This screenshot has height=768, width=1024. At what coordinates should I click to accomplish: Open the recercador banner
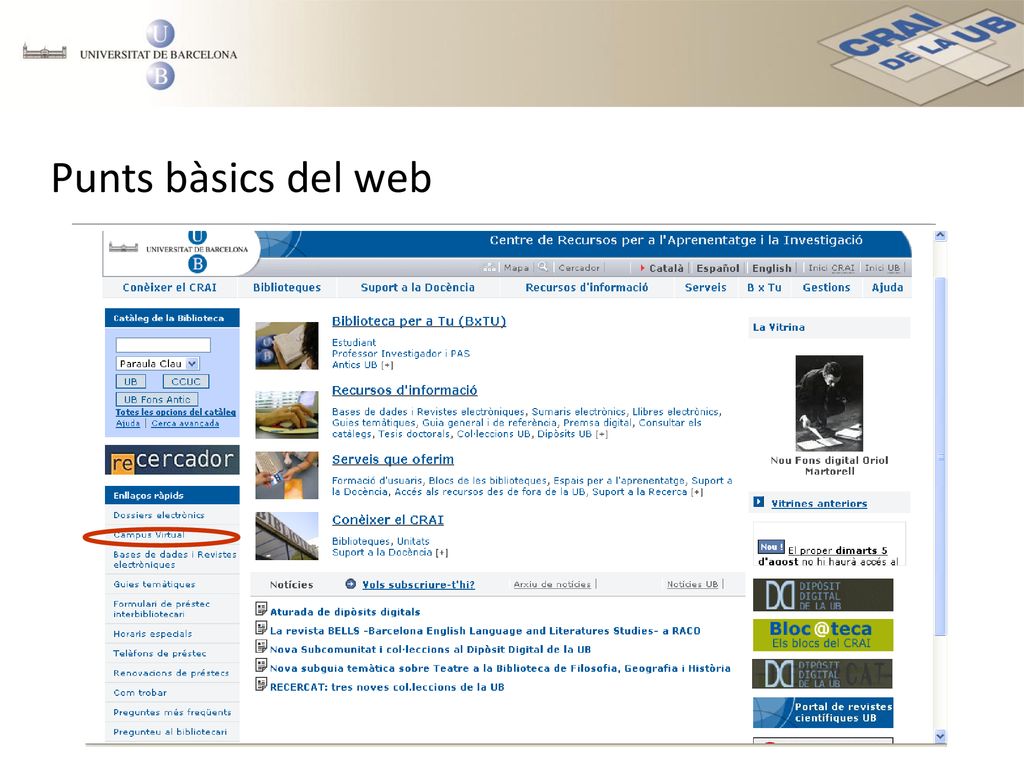[172, 460]
